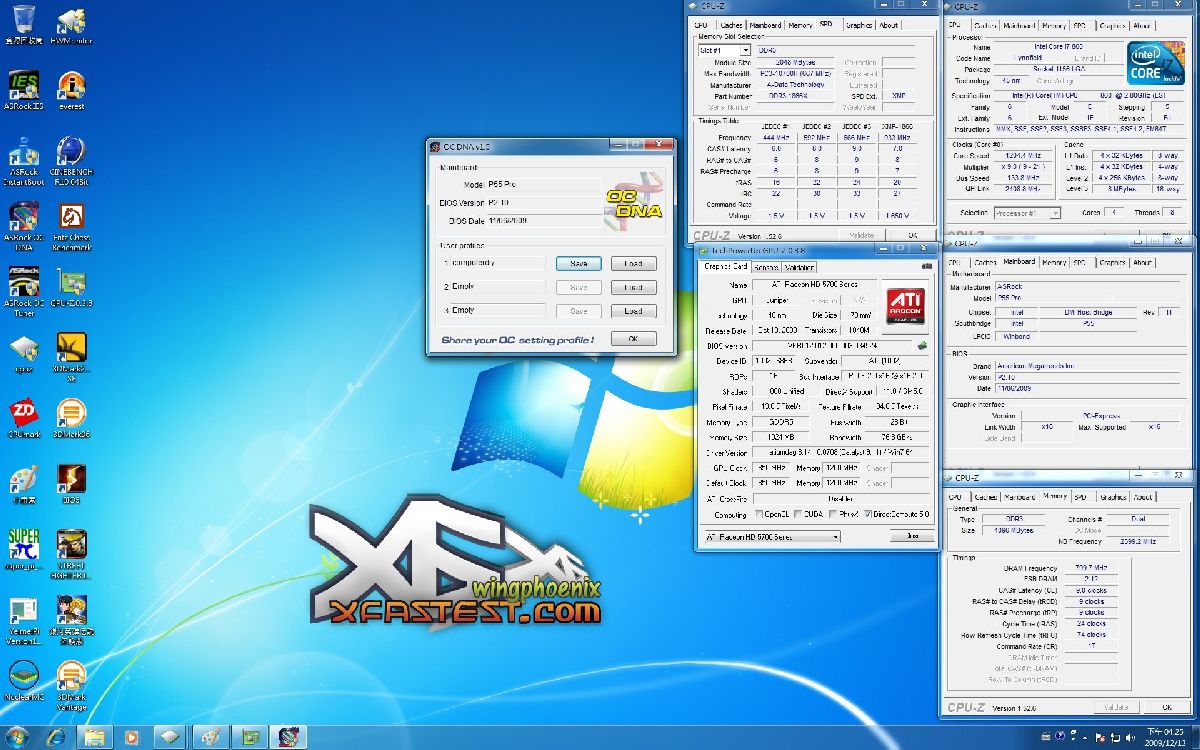Open About tab in Memory CPU-Z window
The width and height of the screenshot is (1200, 750).
pyautogui.click(x=1142, y=496)
